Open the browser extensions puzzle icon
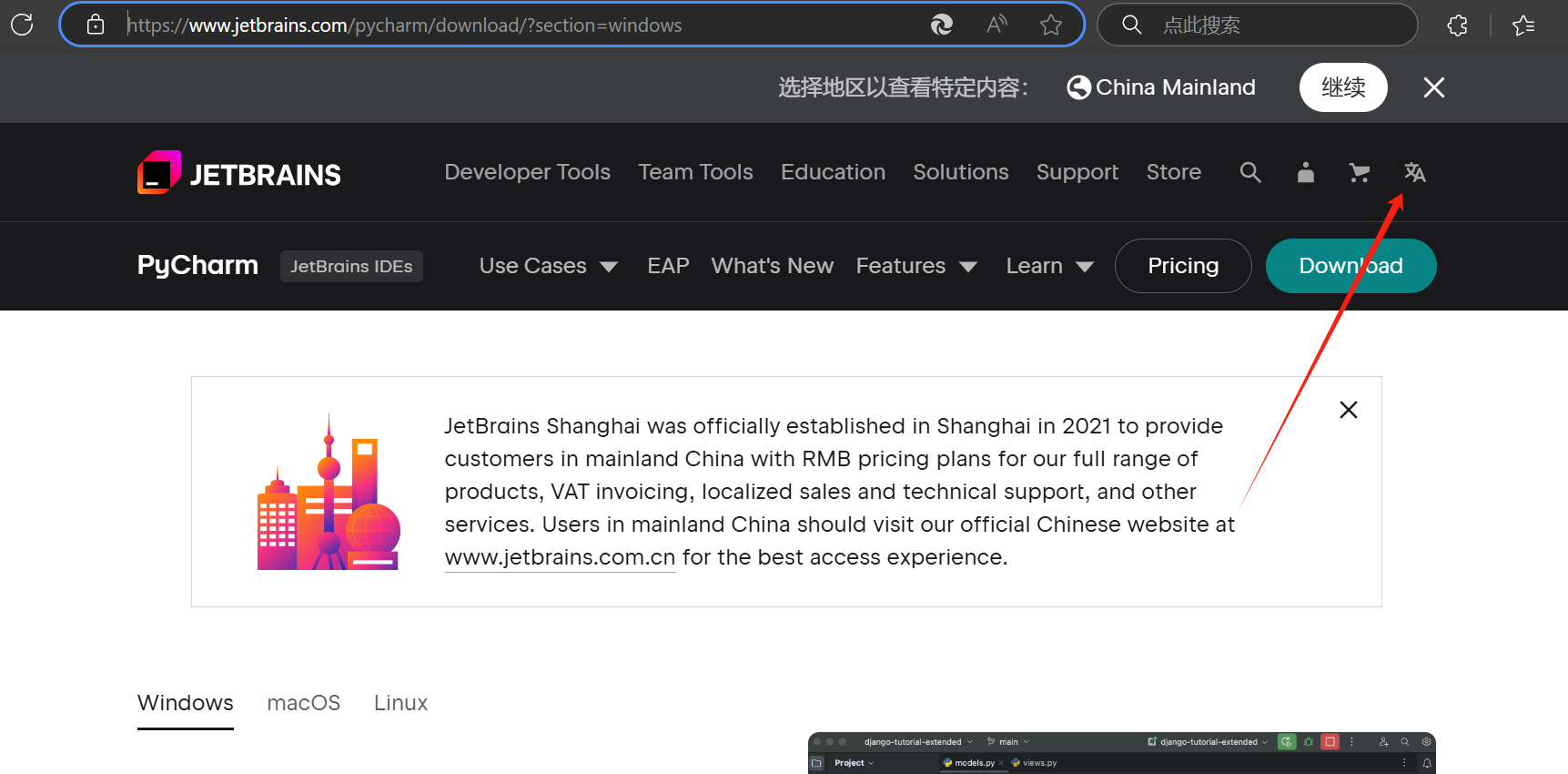Image resolution: width=1568 pixels, height=774 pixels. tap(1457, 25)
